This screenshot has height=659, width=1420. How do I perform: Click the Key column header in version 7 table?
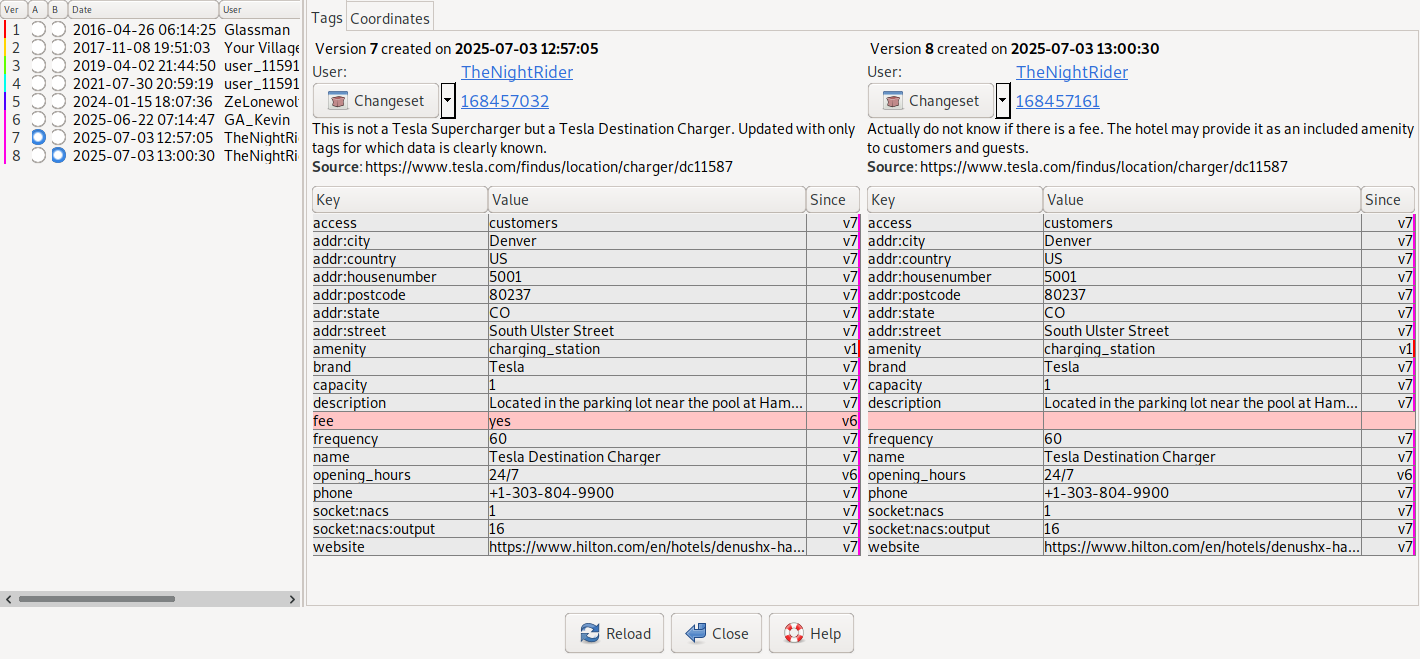tap(400, 200)
